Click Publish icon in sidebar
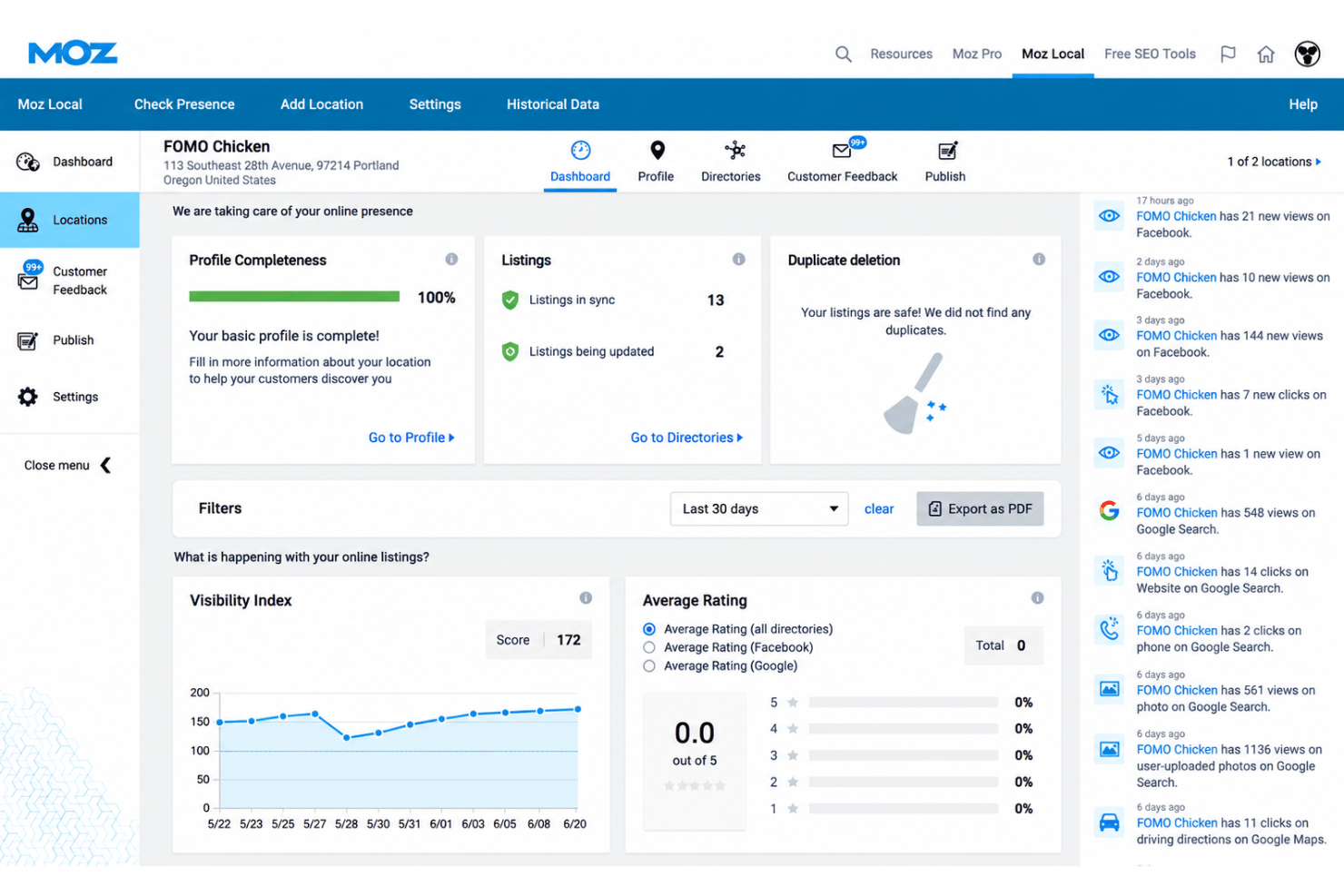Viewport: 1344px width, 896px height. pyautogui.click(x=28, y=340)
